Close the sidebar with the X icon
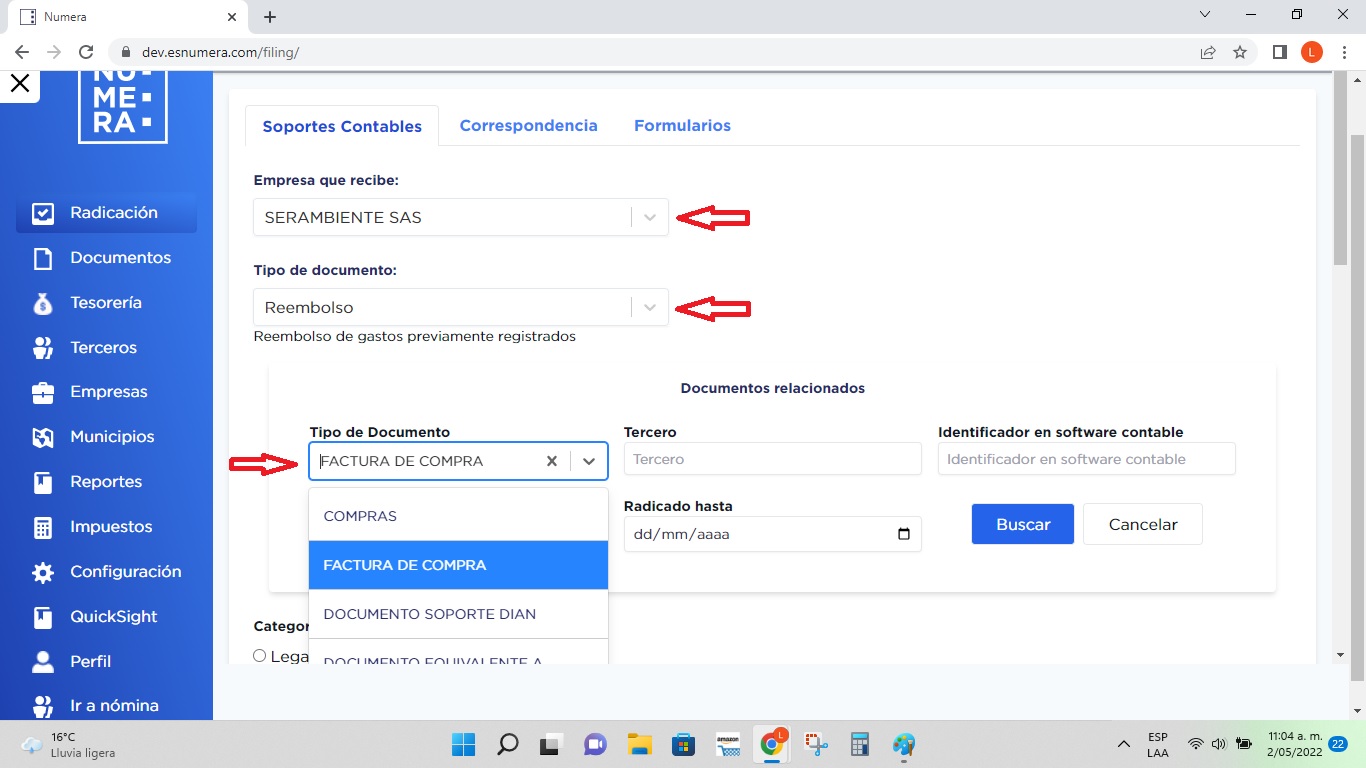 (19, 84)
